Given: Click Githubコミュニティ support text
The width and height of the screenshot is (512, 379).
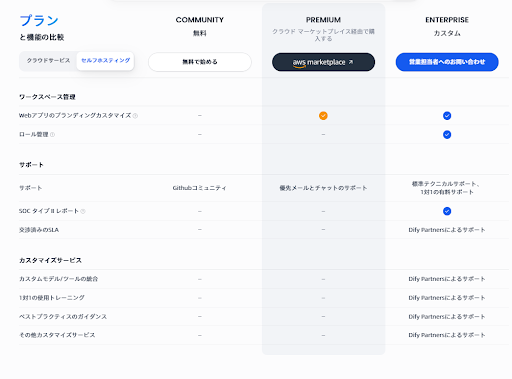Looking at the screenshot, I should click(x=199, y=188).
